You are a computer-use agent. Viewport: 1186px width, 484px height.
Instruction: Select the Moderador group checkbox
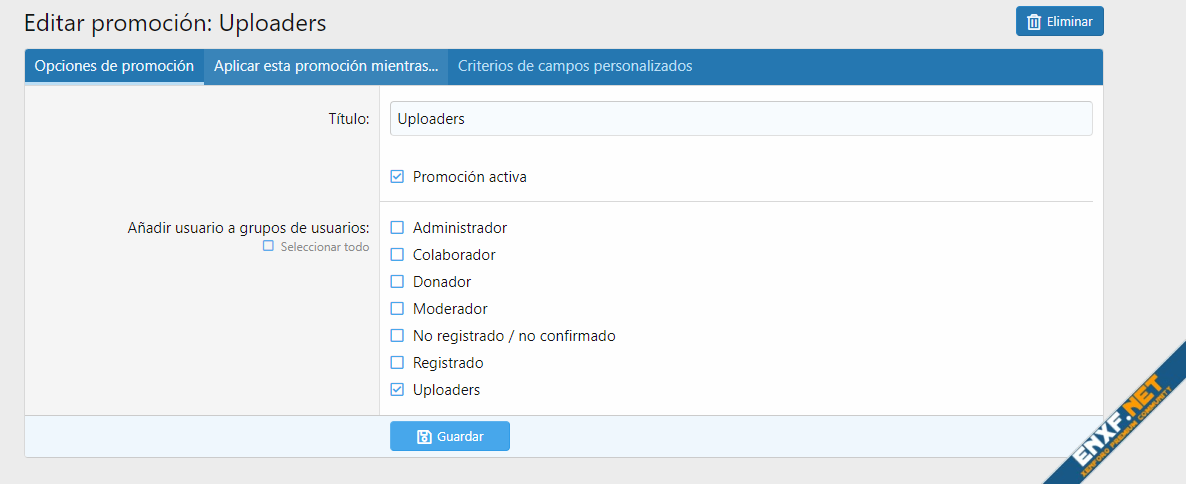pos(397,309)
